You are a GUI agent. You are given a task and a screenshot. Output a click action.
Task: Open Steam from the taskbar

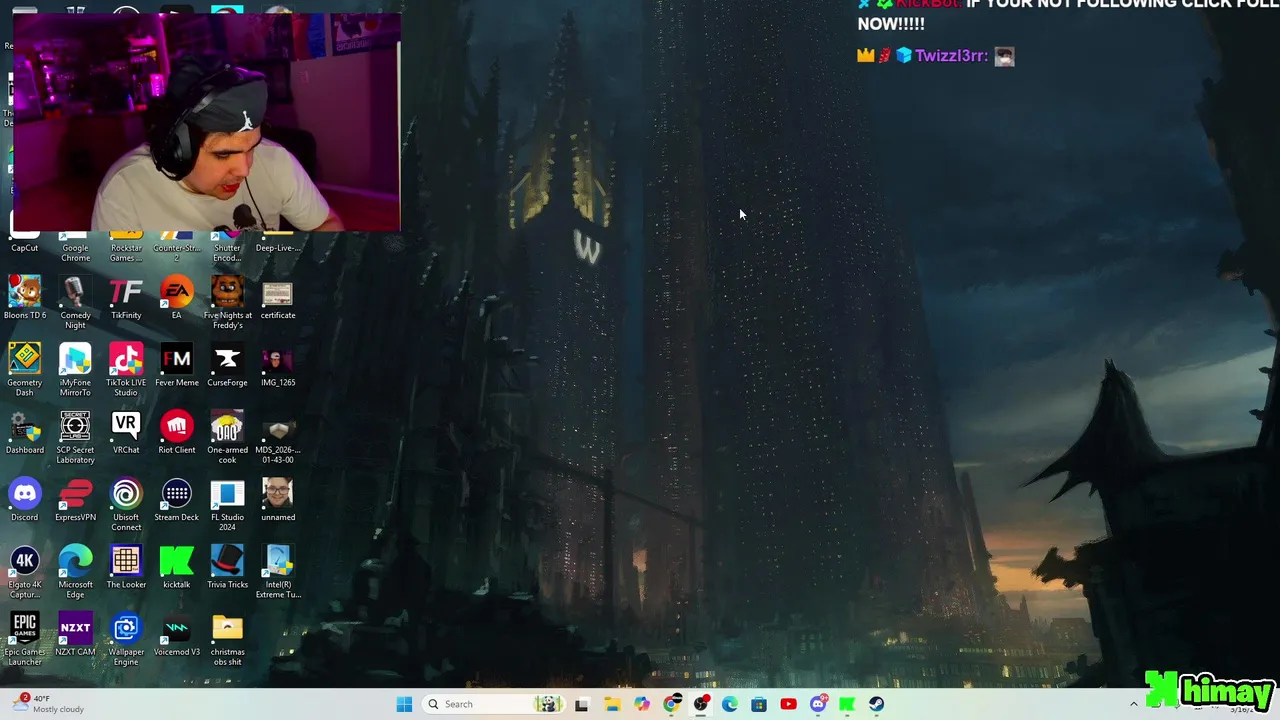(x=877, y=704)
